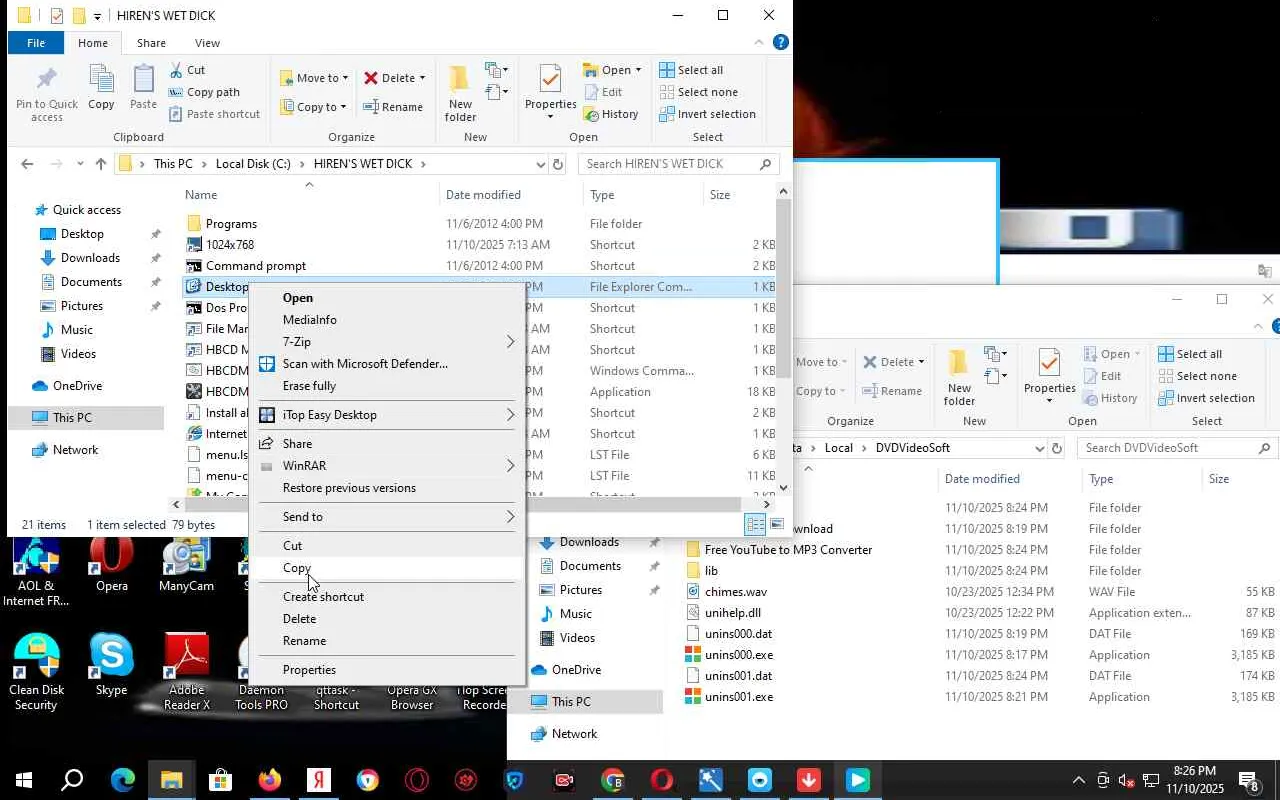Open the Clean Disk Security desktop icon

click(36, 672)
